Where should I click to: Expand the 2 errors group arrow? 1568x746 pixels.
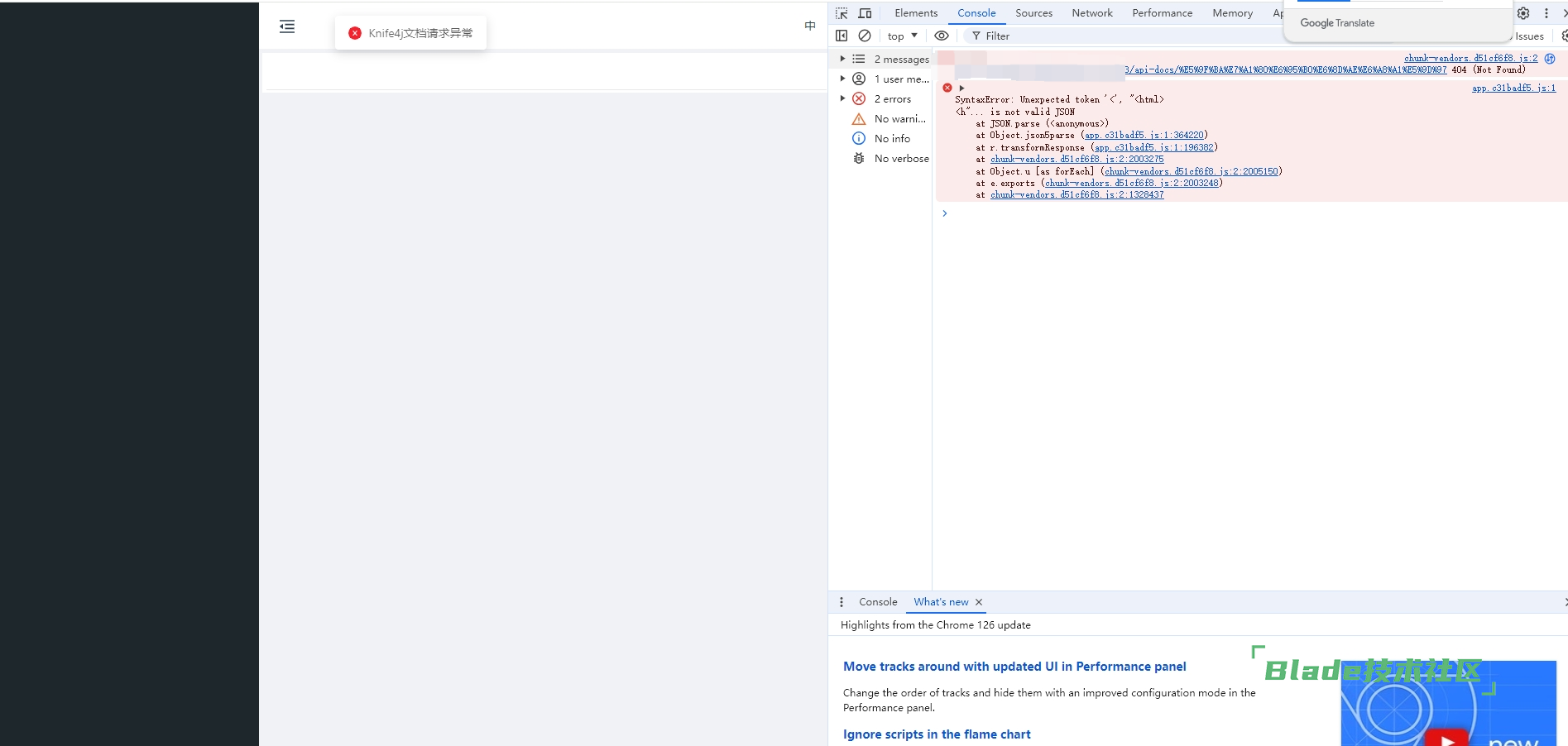coord(842,98)
